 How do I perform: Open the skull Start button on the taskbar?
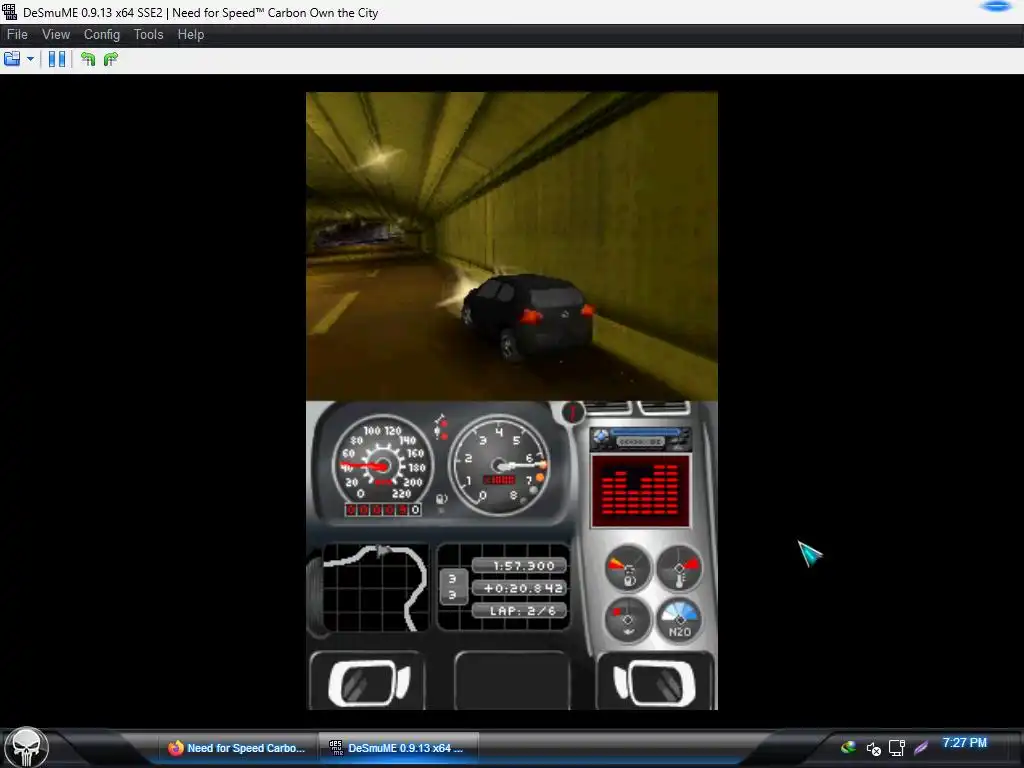pos(26,748)
